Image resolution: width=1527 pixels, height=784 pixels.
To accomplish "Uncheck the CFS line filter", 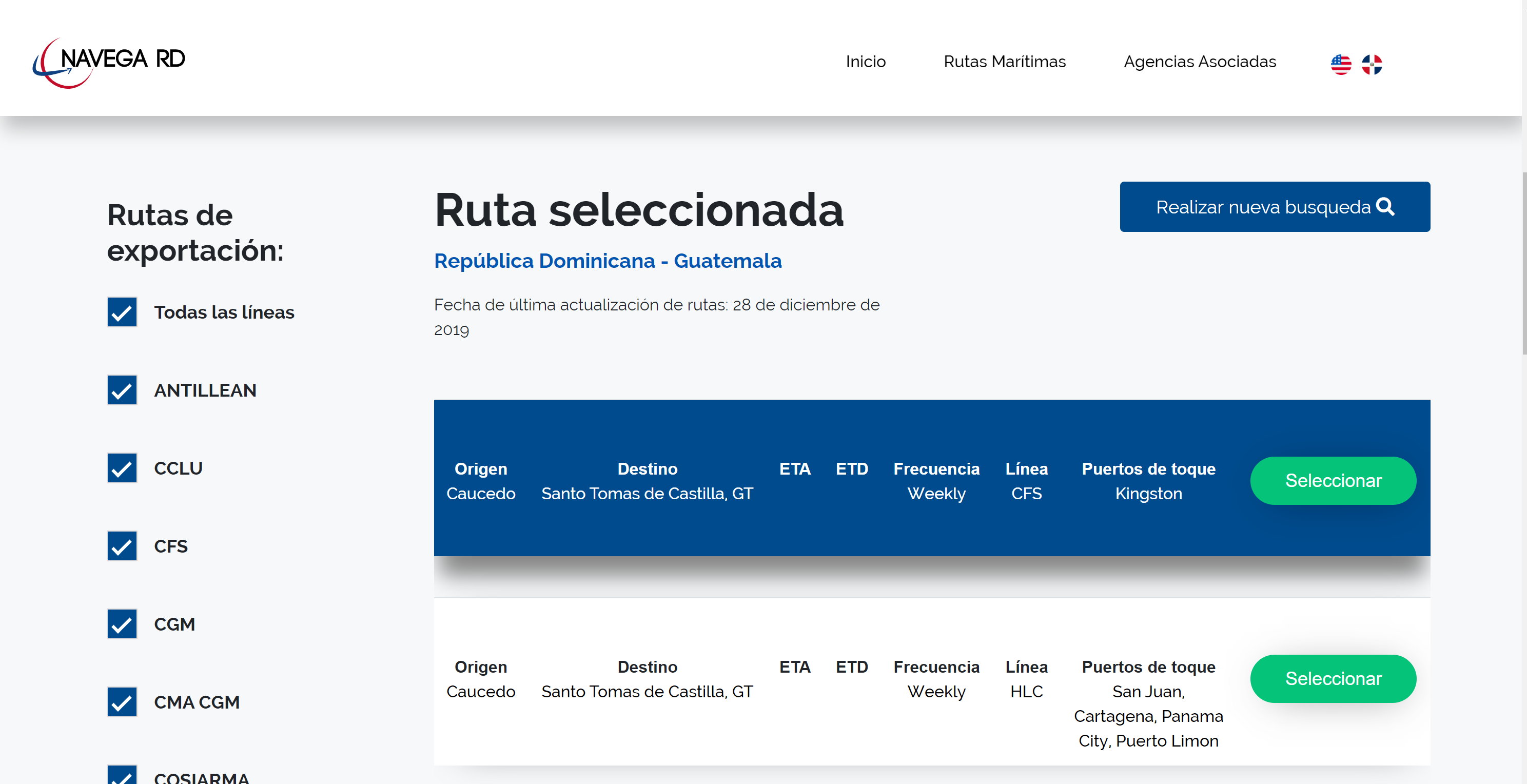I will (x=122, y=546).
